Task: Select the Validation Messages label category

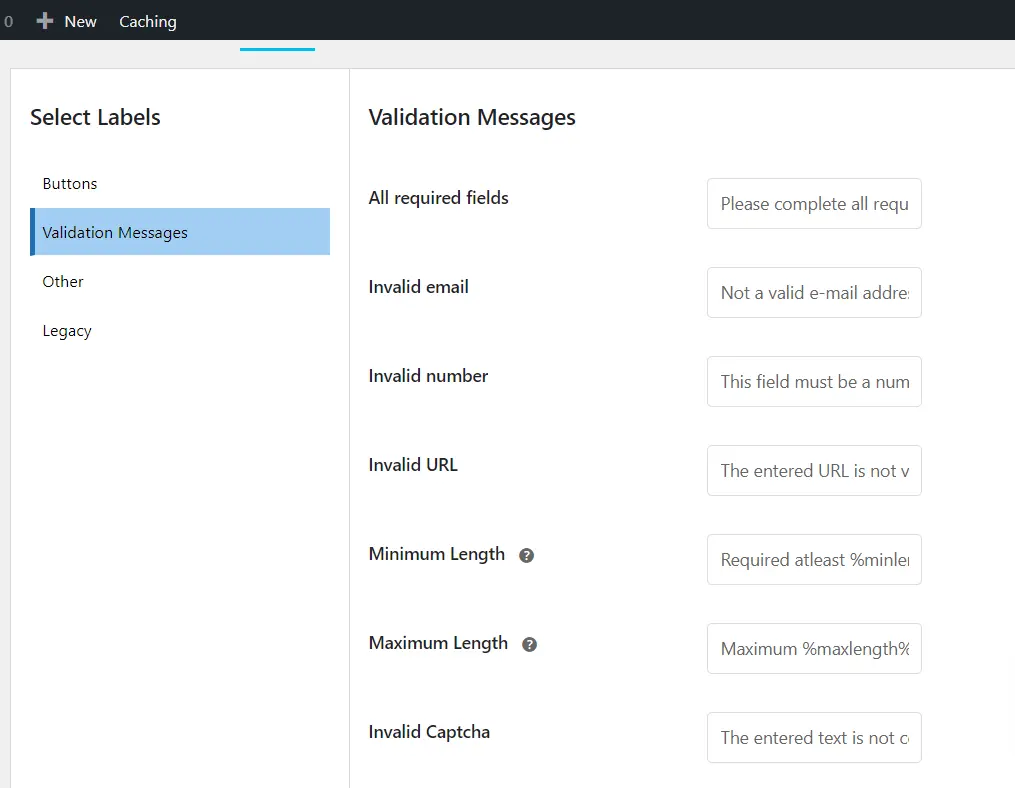Action: (x=115, y=232)
